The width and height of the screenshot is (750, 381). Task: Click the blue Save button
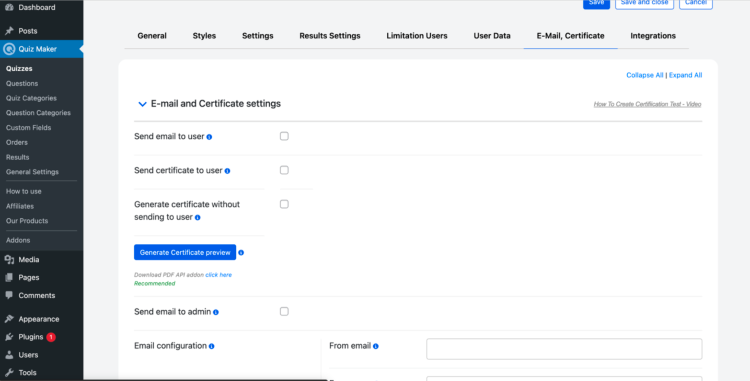coord(596,3)
